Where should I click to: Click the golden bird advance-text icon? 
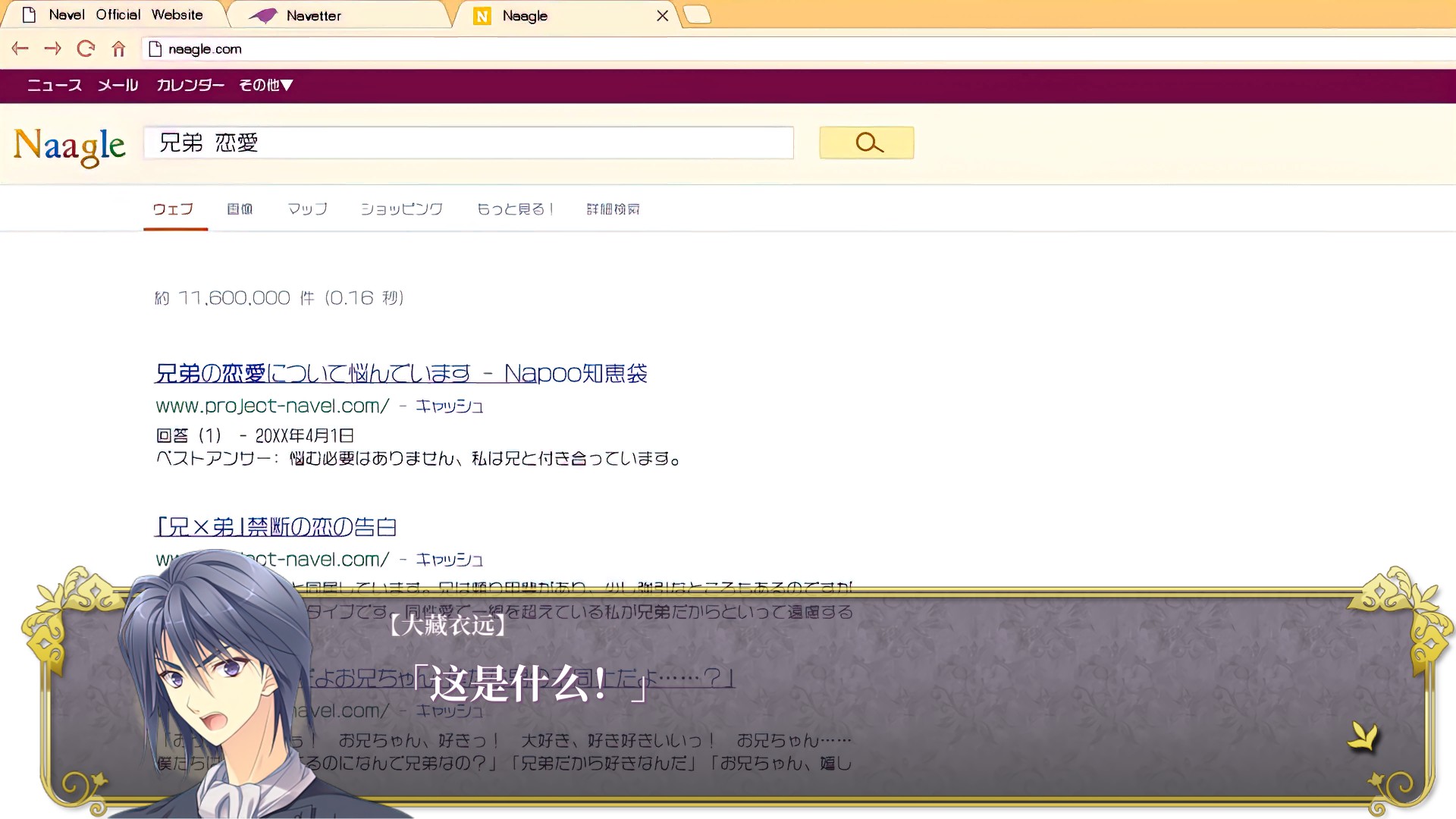click(1363, 736)
